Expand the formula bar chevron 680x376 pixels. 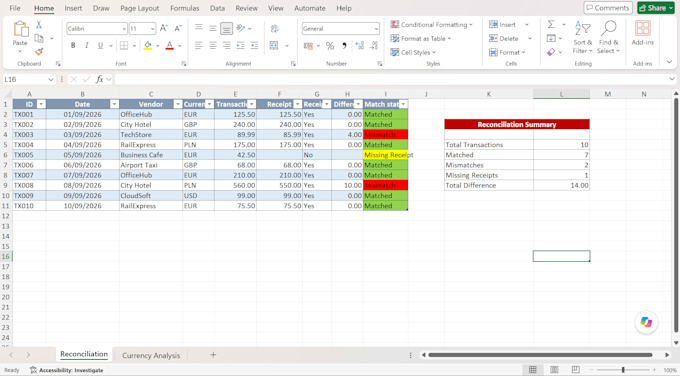tap(672, 79)
